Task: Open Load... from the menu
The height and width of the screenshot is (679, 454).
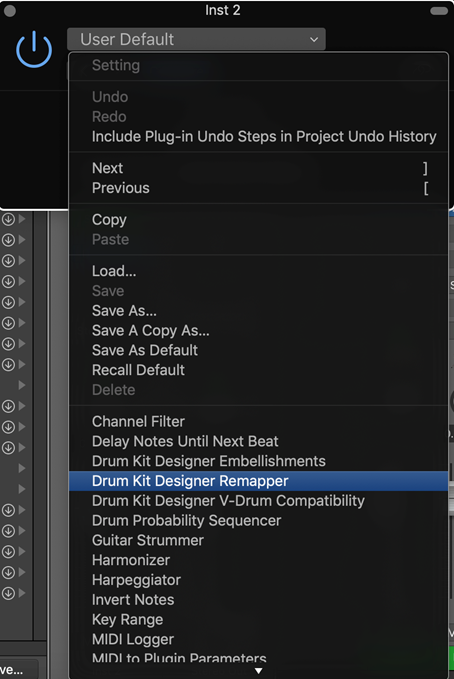Action: pos(259,271)
